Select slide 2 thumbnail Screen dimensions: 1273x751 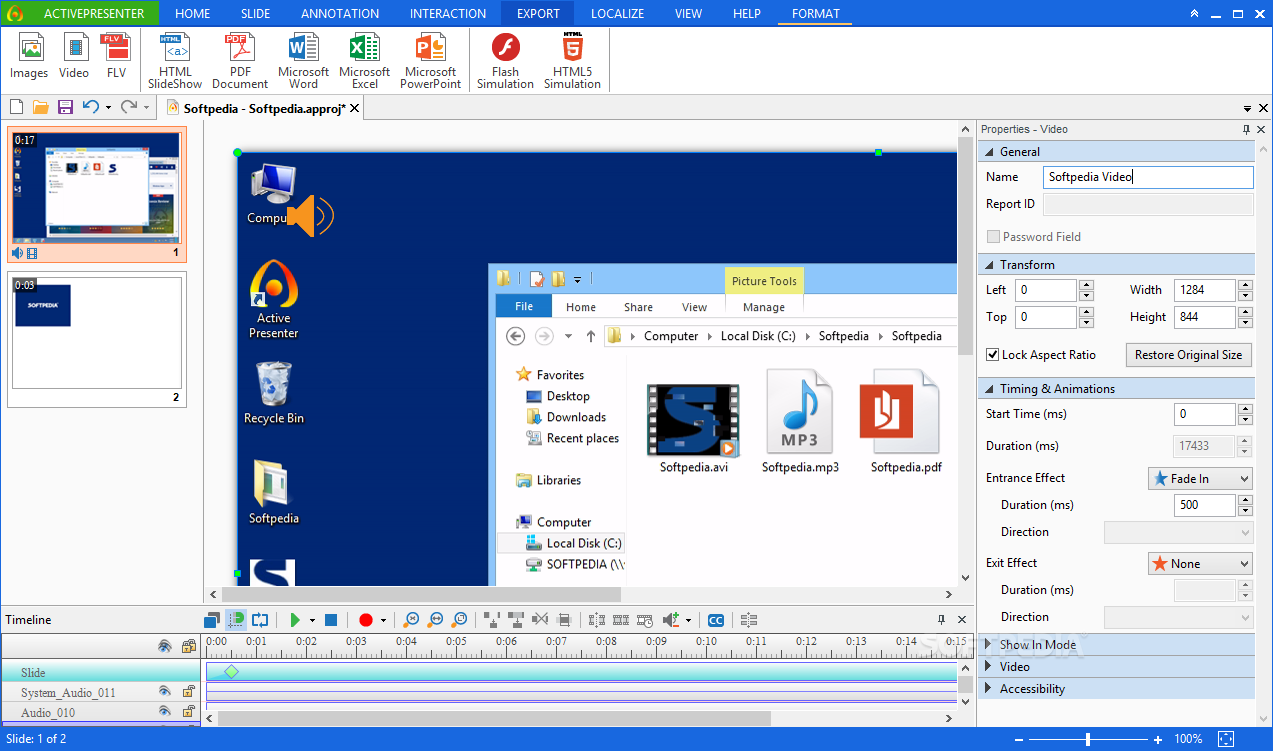[x=96, y=339]
